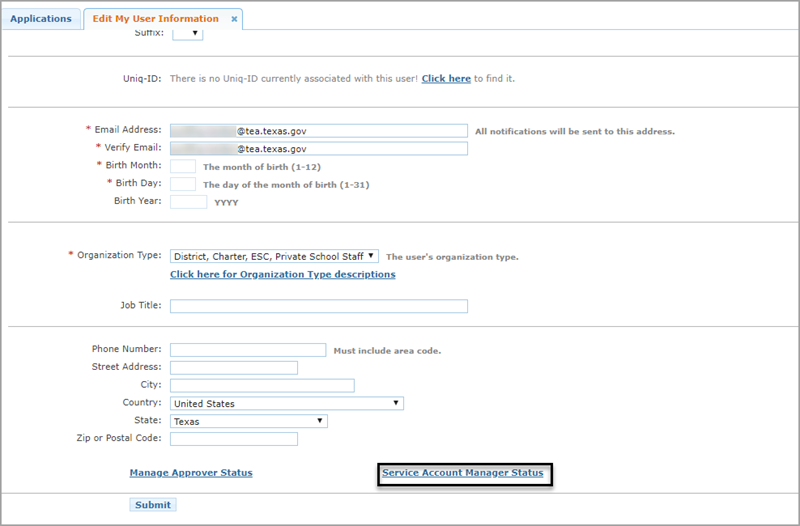
Task: Click the Birth Month input box
Action: coord(183,166)
